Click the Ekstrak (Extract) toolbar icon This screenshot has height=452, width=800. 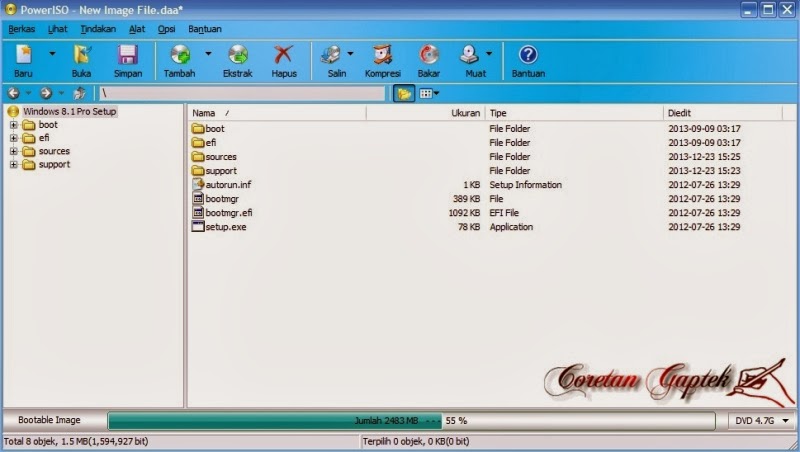pos(238,55)
